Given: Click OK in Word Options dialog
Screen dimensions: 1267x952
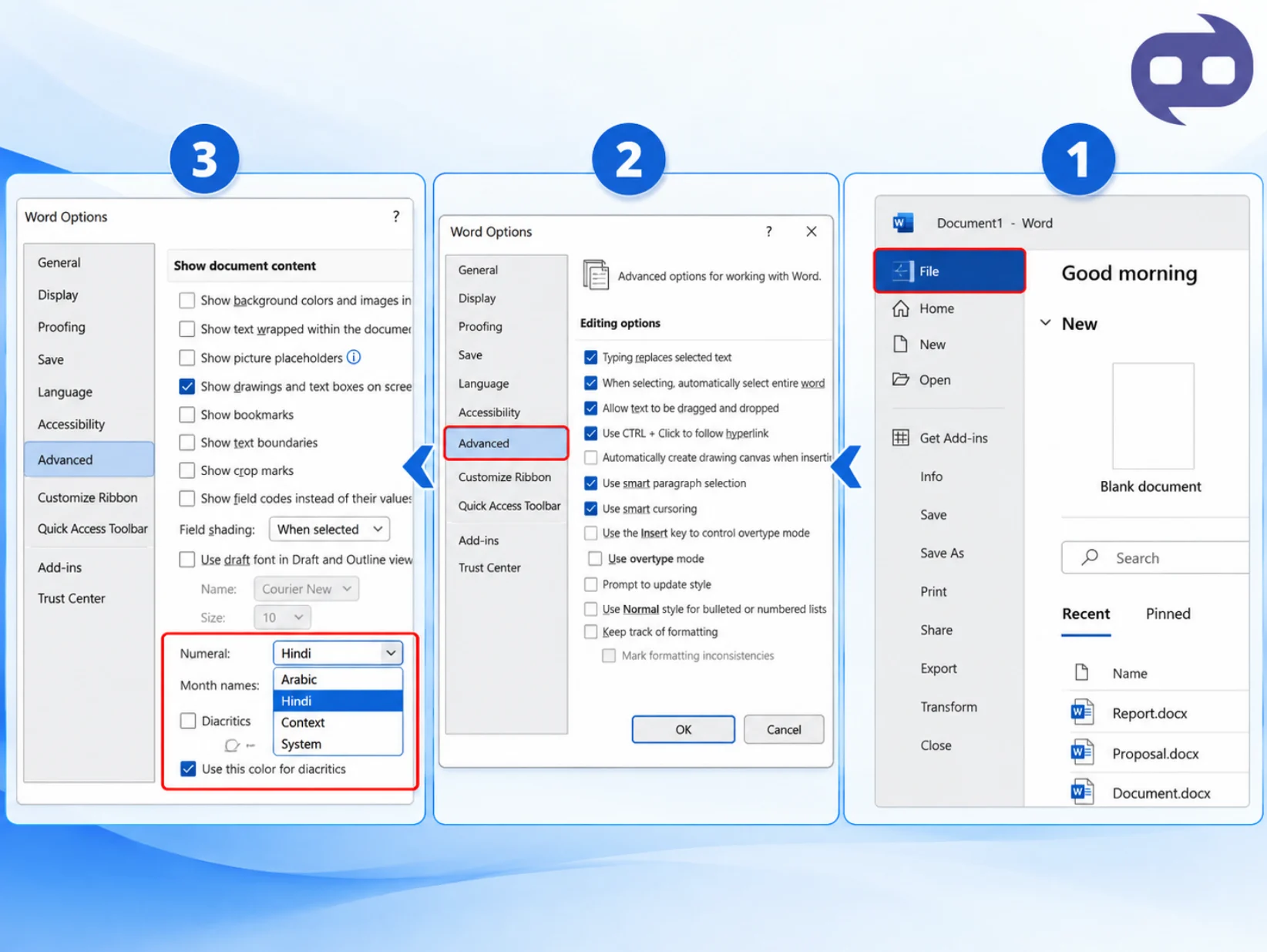Looking at the screenshot, I should pyautogui.click(x=683, y=729).
